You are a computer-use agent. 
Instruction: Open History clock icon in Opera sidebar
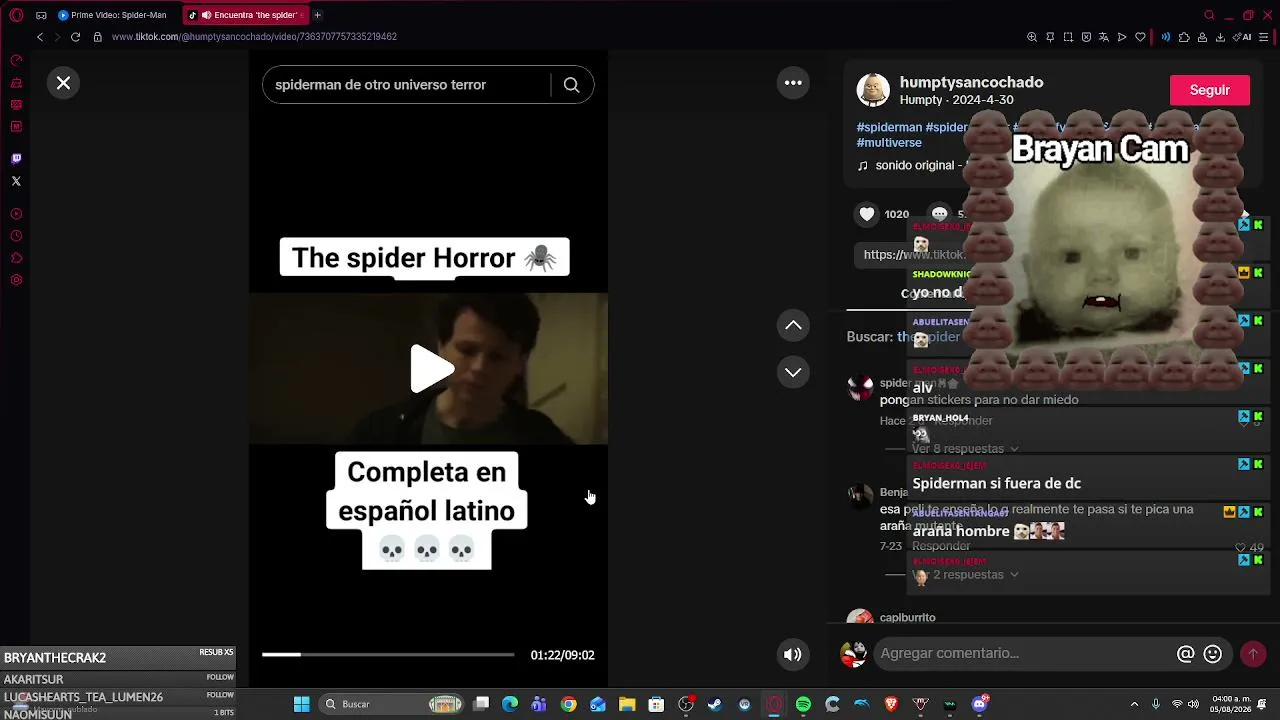coord(16,236)
